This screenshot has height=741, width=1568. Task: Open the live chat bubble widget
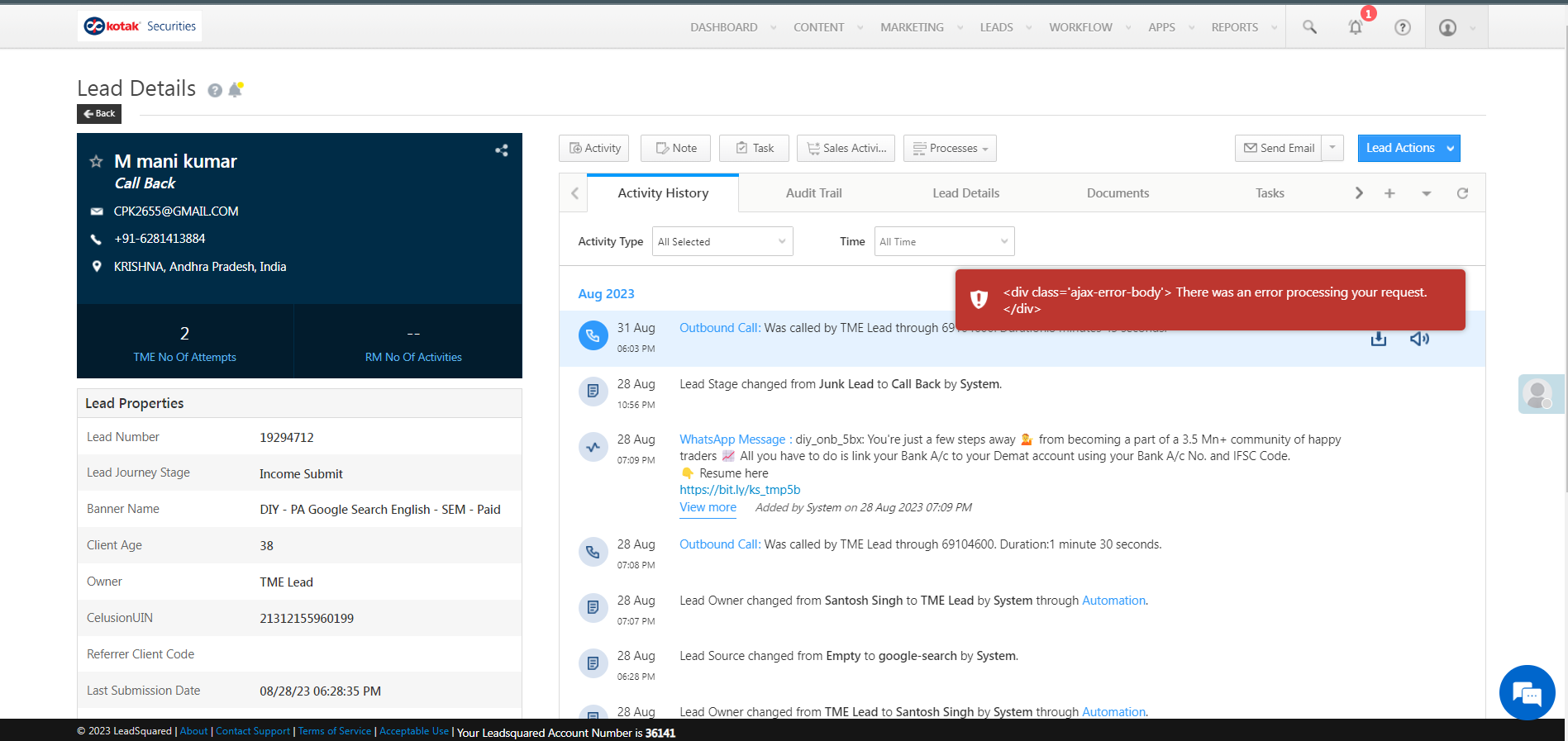pos(1526,692)
